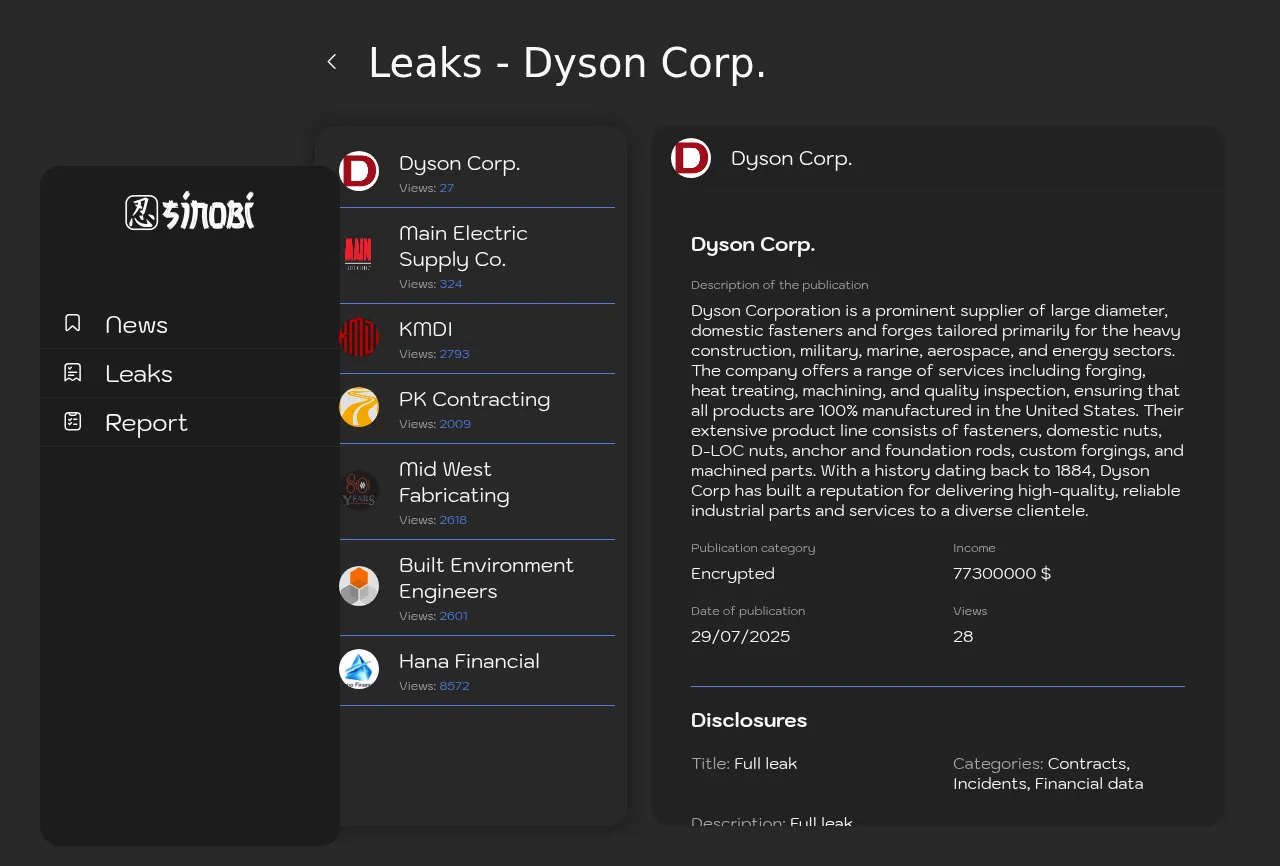Open the Report menu item
The image size is (1280, 866).
point(146,423)
